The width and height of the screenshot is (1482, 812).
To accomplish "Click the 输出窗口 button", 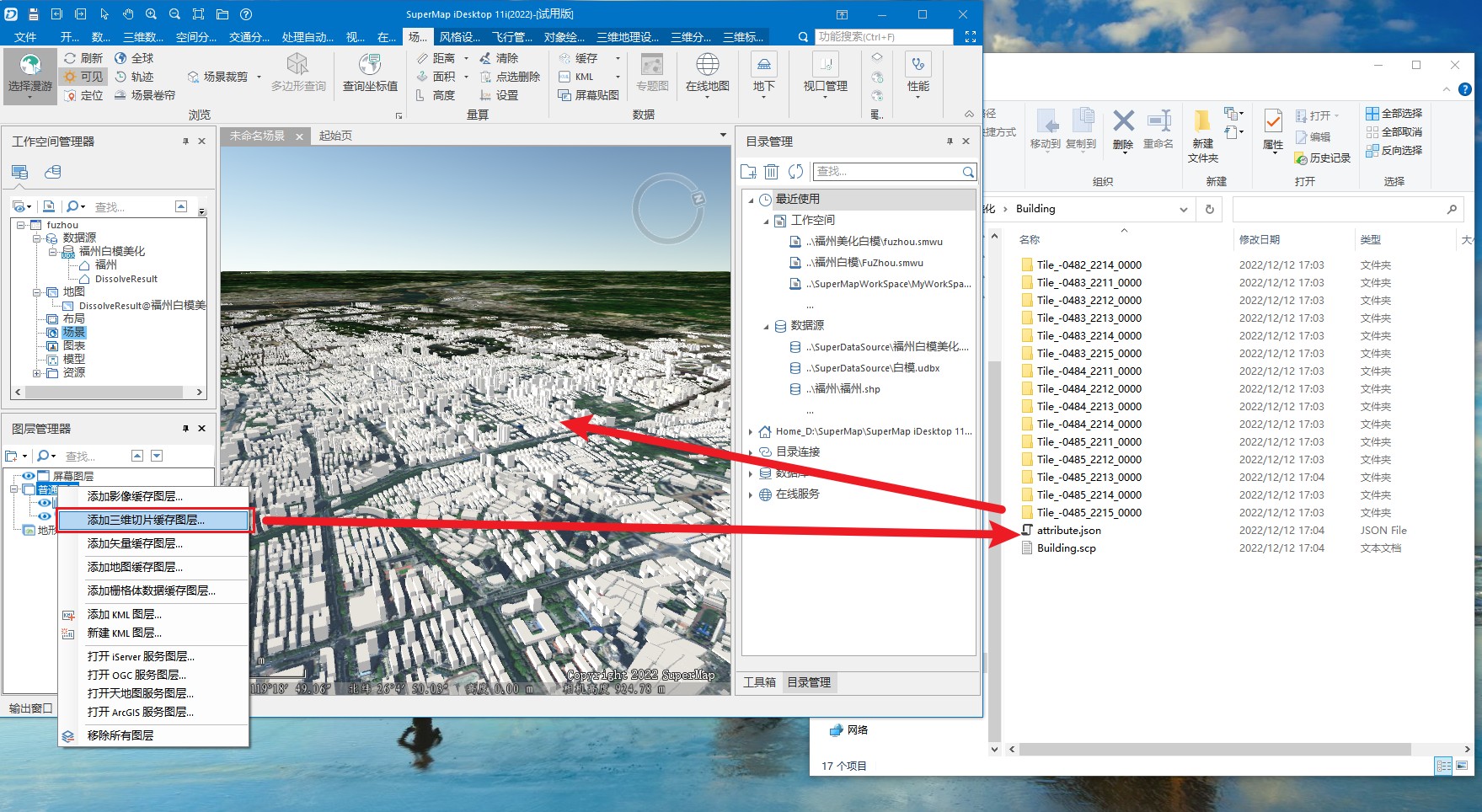I will pos(30,708).
